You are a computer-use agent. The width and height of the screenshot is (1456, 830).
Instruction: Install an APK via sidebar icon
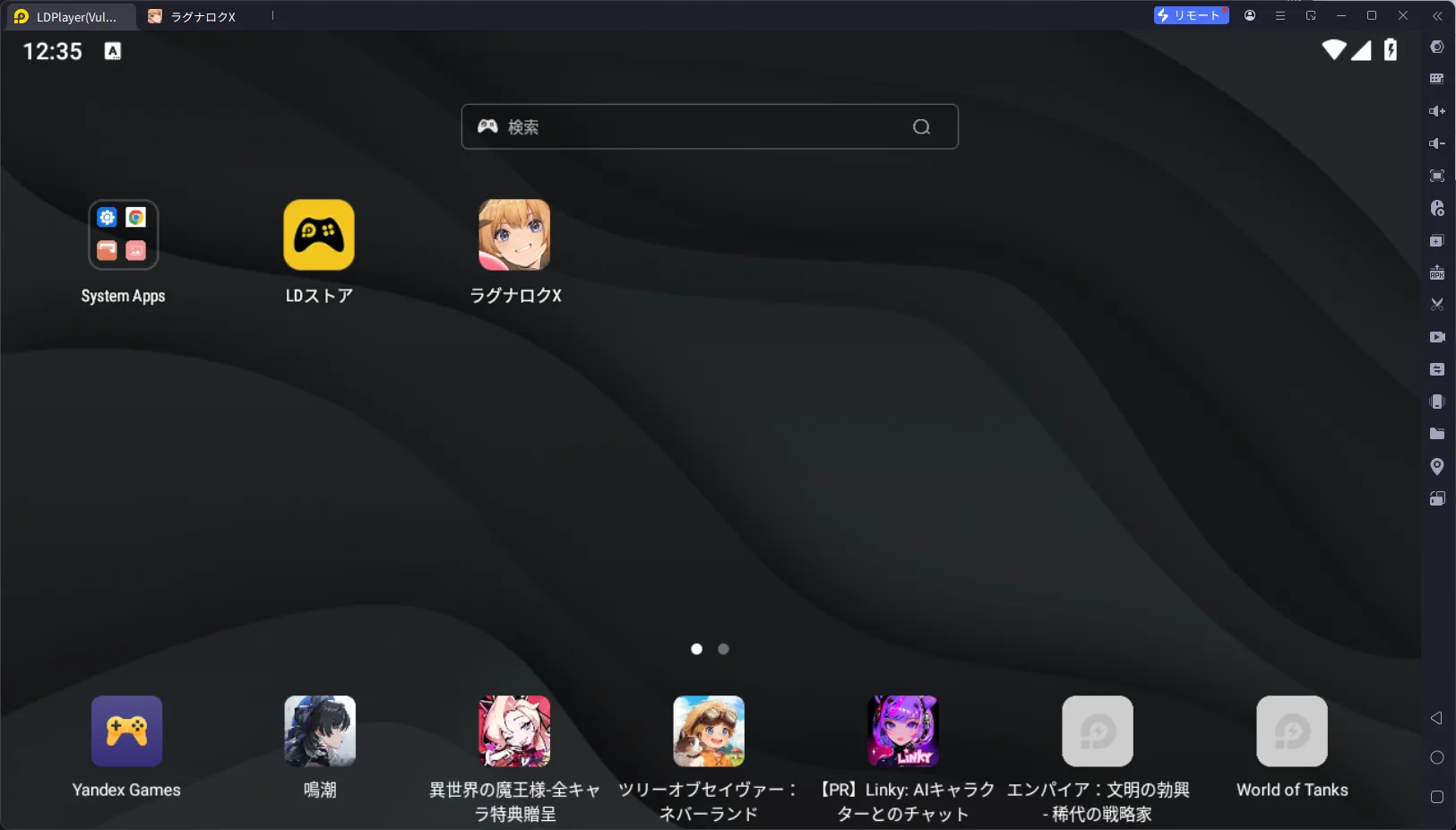pyautogui.click(x=1437, y=272)
